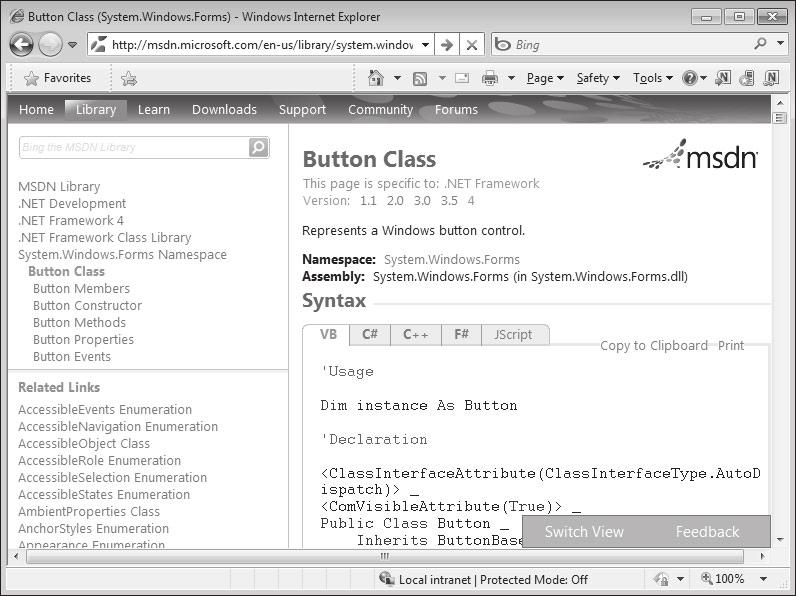Viewport: 796px width, 596px height.
Task: Open AccessibleObject Class related link
Action: tap(84, 444)
